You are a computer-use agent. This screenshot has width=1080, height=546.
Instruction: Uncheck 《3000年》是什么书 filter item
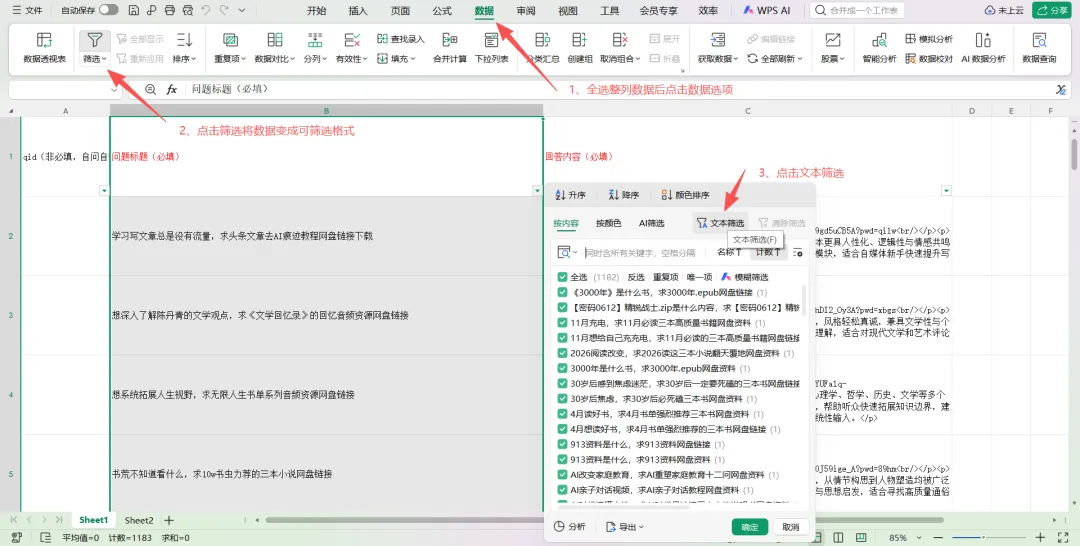[562, 292]
